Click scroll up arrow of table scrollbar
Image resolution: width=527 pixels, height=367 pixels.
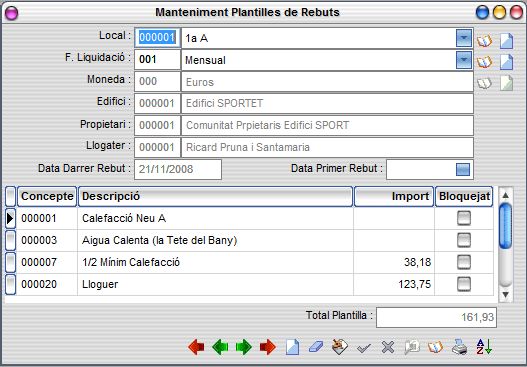click(505, 195)
